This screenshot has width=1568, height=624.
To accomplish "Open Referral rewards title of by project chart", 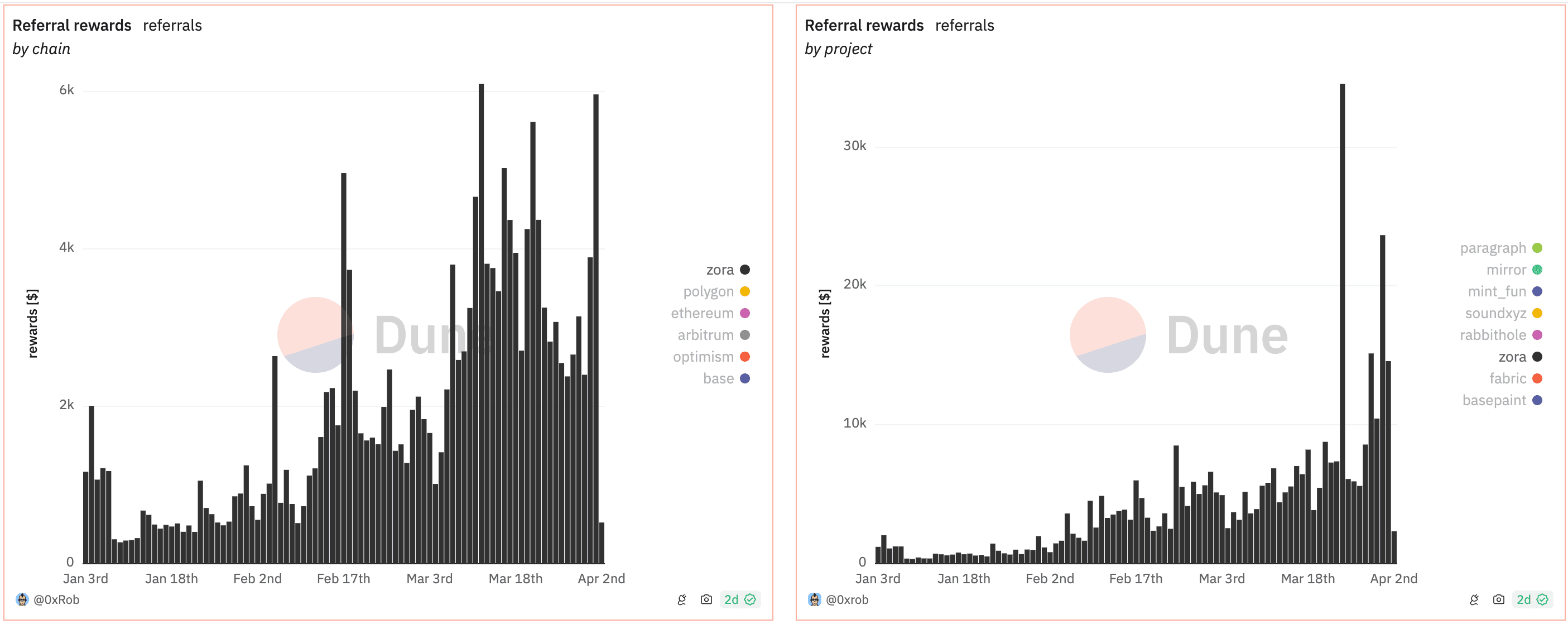I will (x=864, y=26).
